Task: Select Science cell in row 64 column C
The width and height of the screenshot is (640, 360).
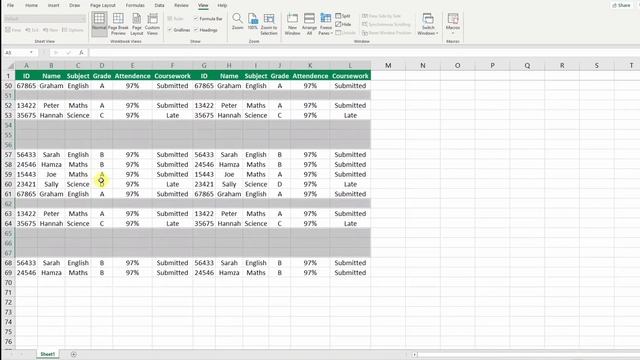Action: [78, 224]
